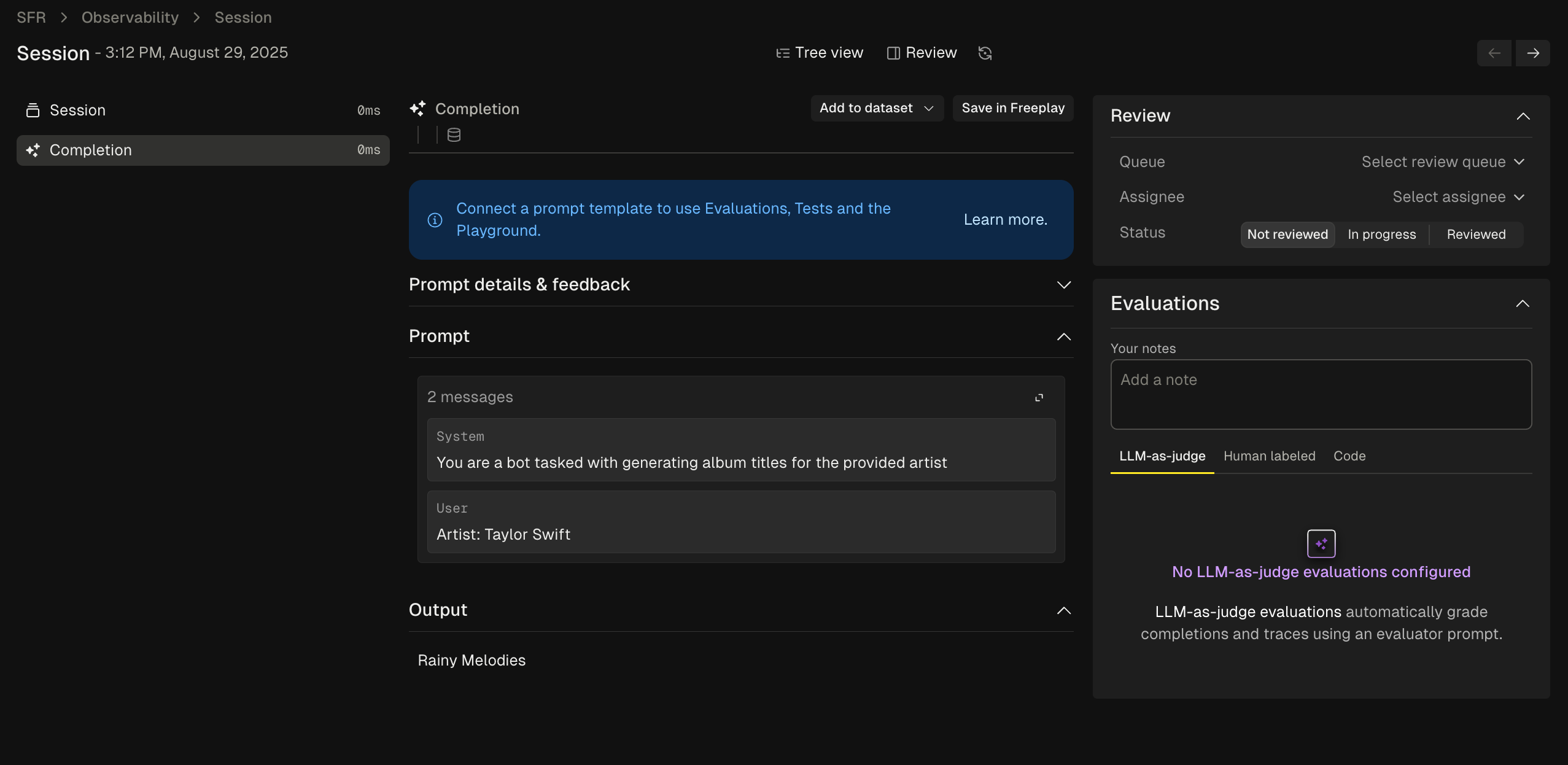Click the refresh sync icon beside Review
The width and height of the screenshot is (1568, 765).
click(x=985, y=53)
